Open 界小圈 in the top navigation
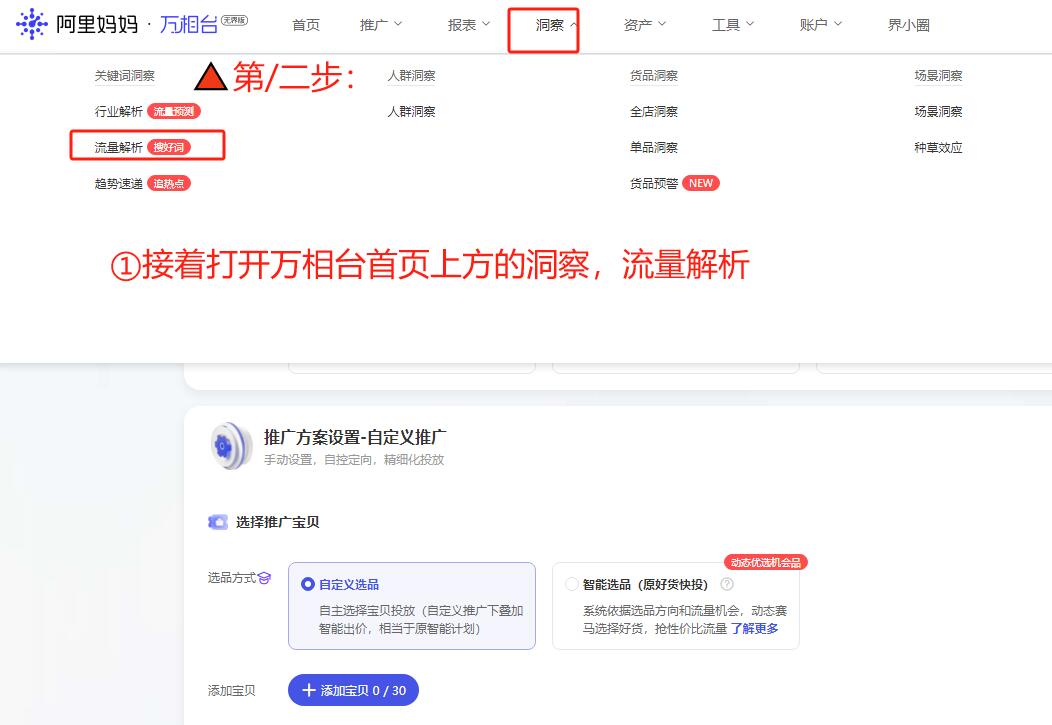Screen dimensions: 1052x725 (x=908, y=25)
